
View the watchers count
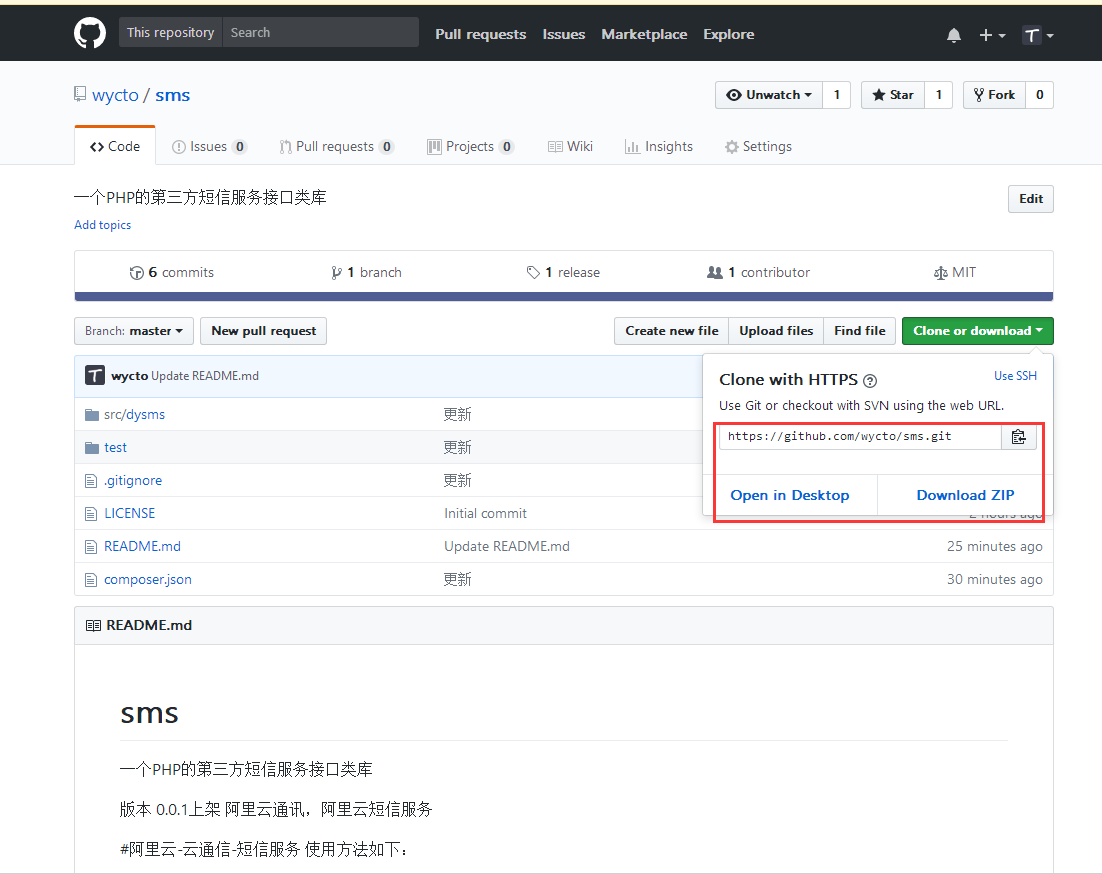pos(836,95)
